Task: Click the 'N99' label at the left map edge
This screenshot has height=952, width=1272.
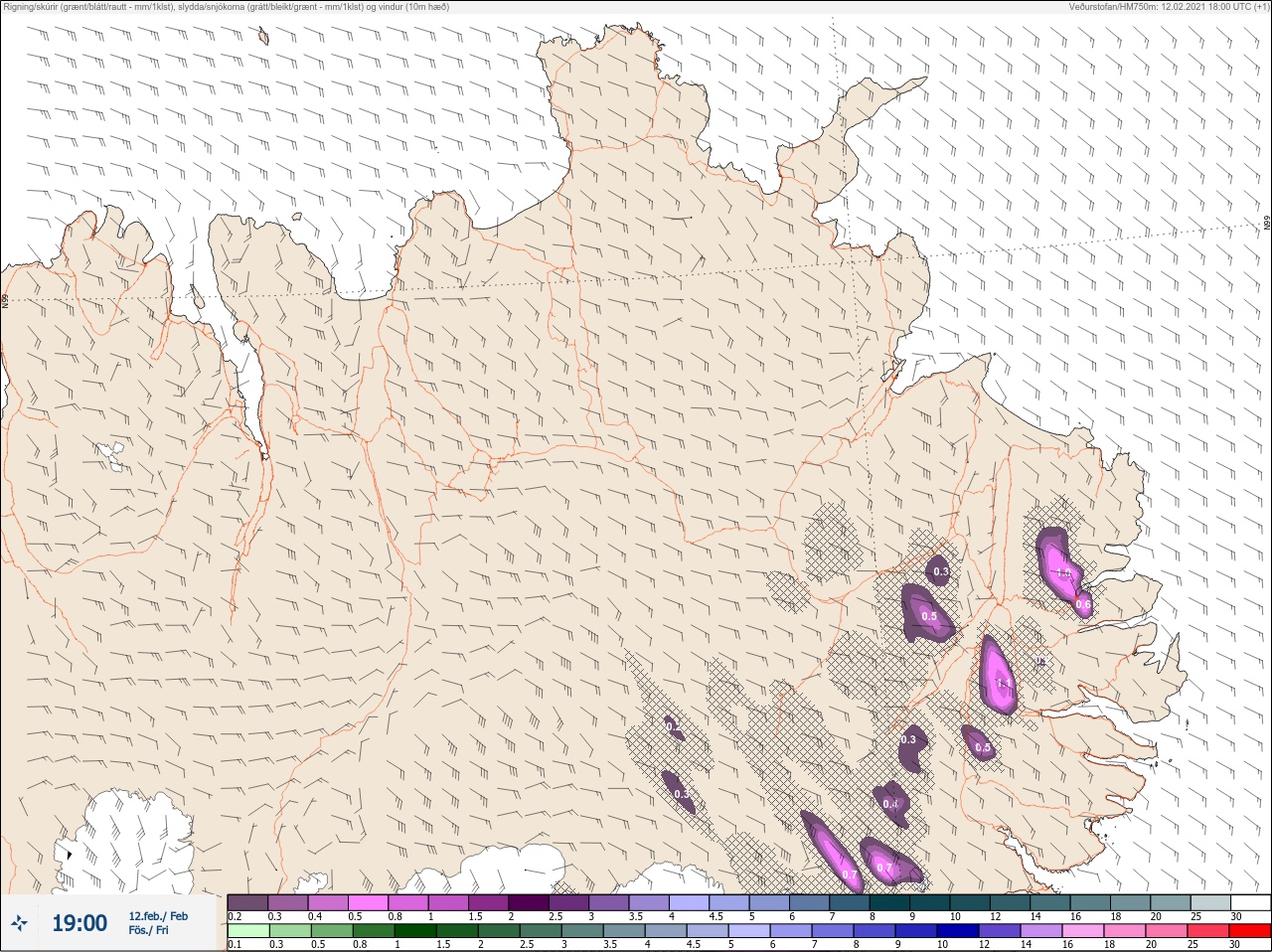Action: [x=5, y=299]
